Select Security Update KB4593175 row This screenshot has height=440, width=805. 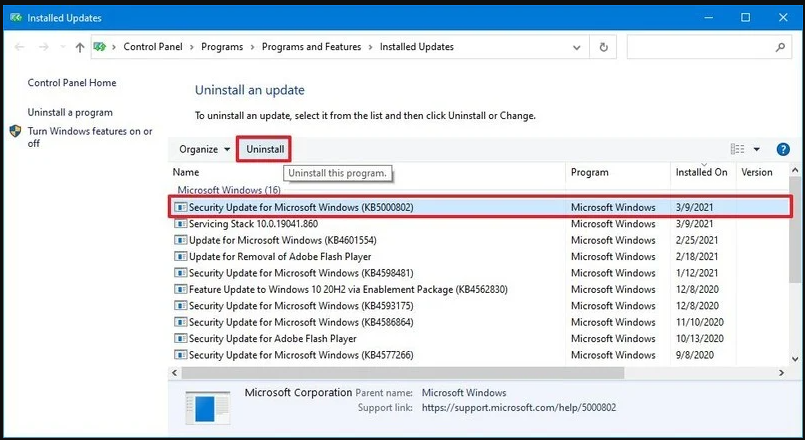(479, 306)
